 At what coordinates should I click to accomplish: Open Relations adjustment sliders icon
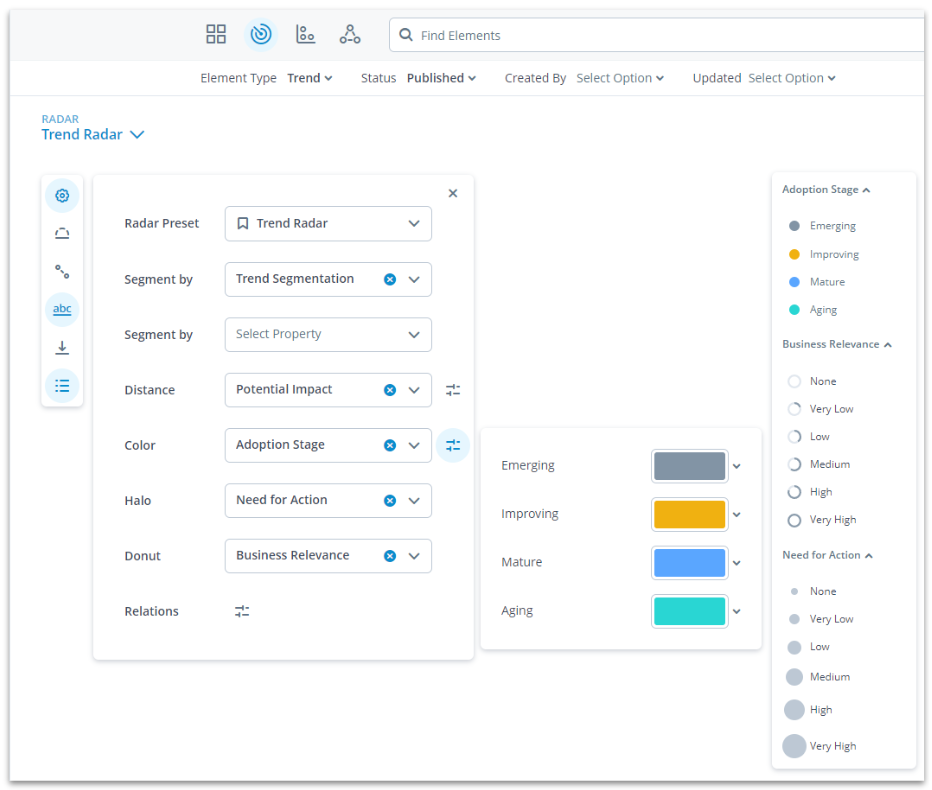click(x=242, y=611)
